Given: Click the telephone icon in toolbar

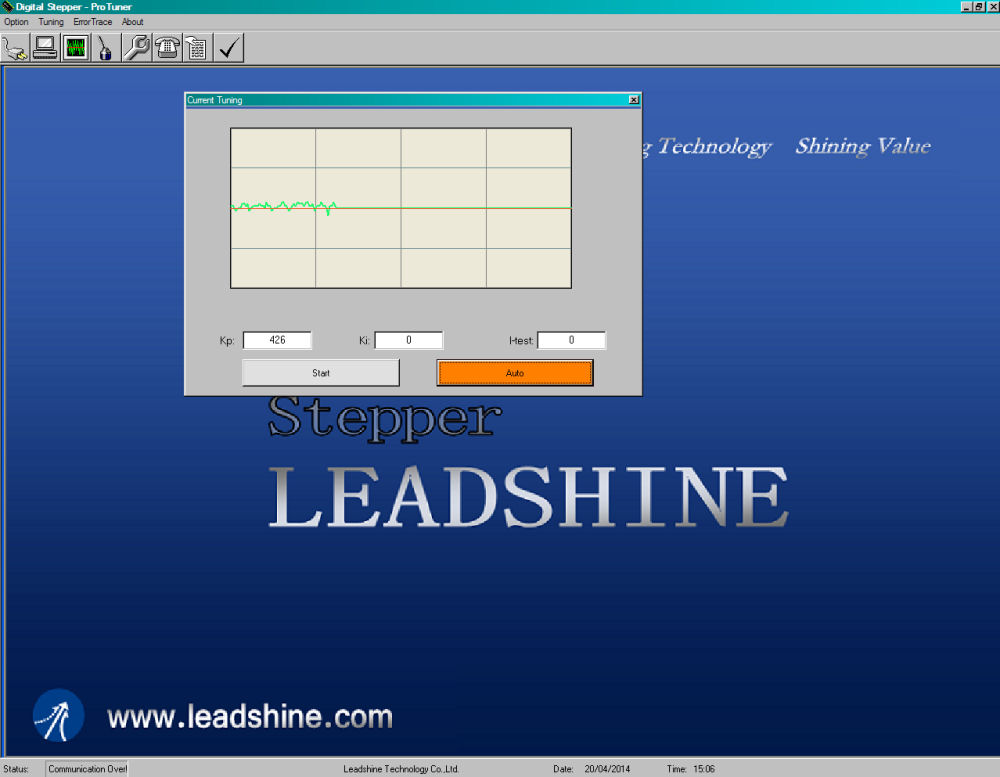Looking at the screenshot, I should click(167, 48).
